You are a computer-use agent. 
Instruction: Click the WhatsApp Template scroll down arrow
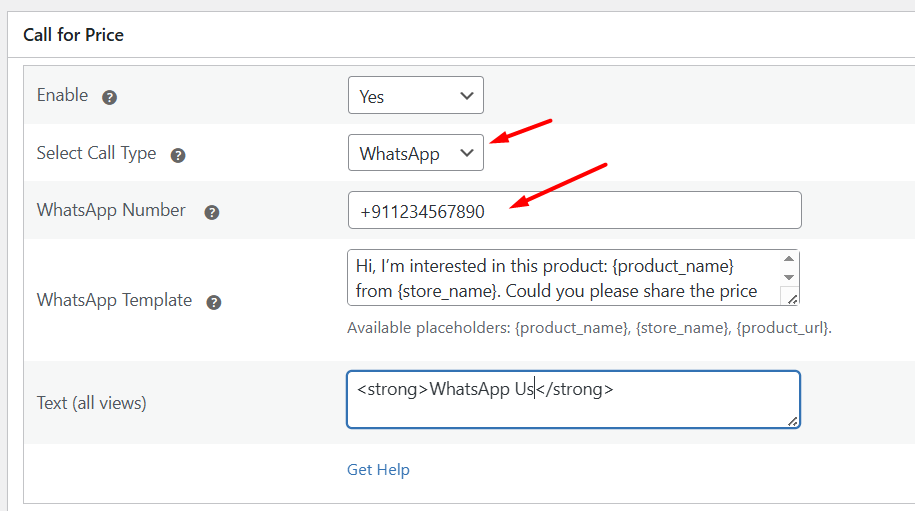pyautogui.click(x=789, y=276)
